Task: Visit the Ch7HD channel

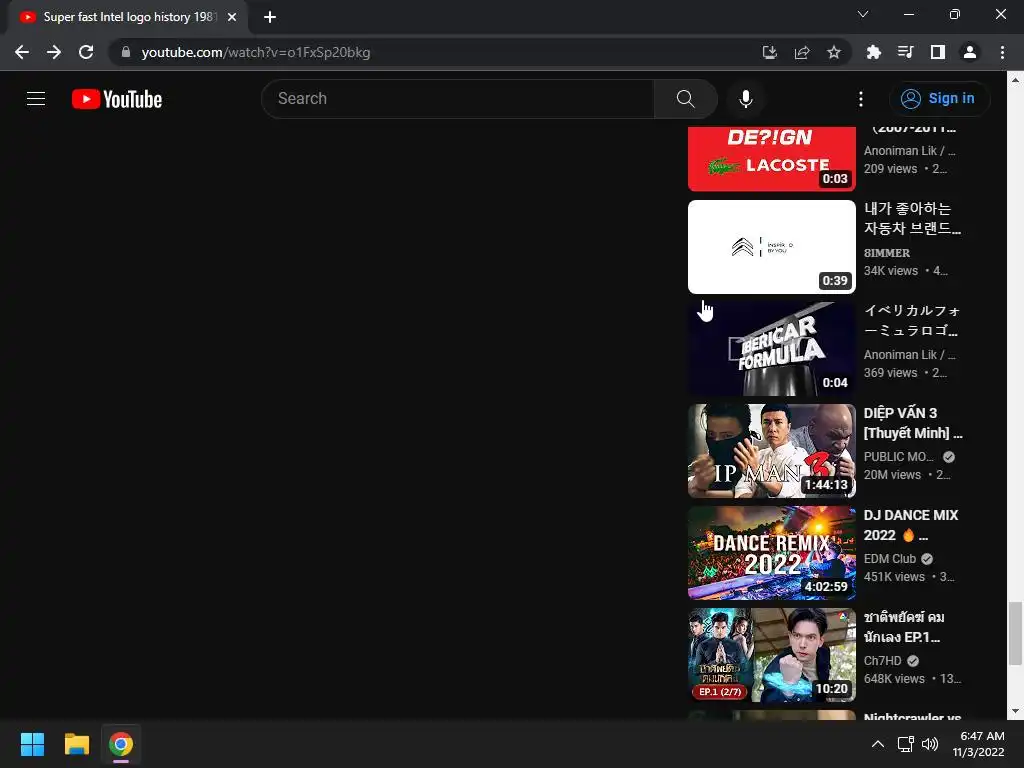Action: [882, 661]
